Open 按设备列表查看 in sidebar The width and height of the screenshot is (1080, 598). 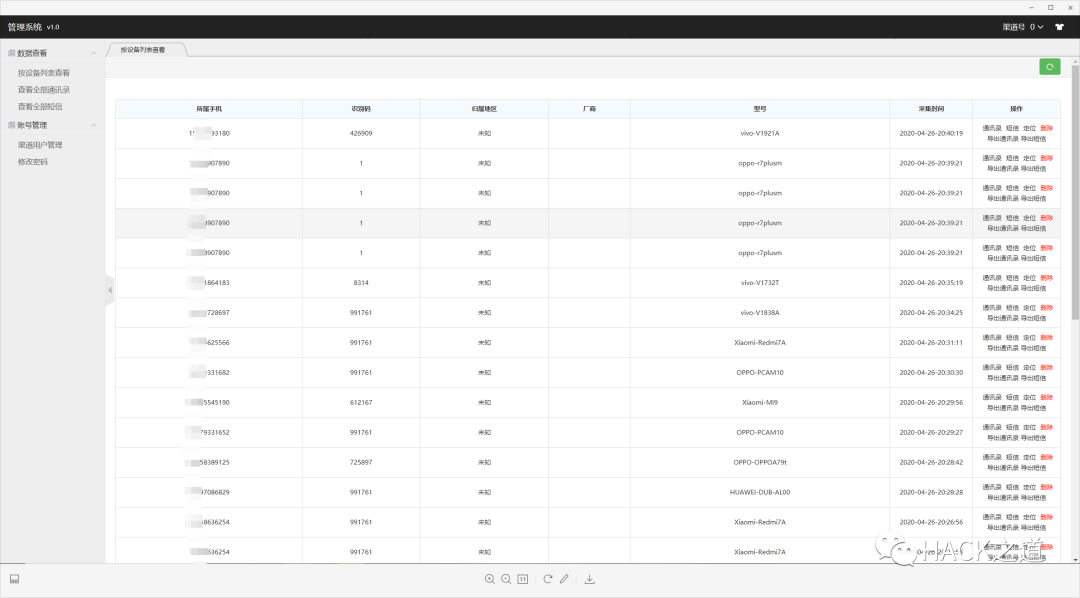[43, 73]
